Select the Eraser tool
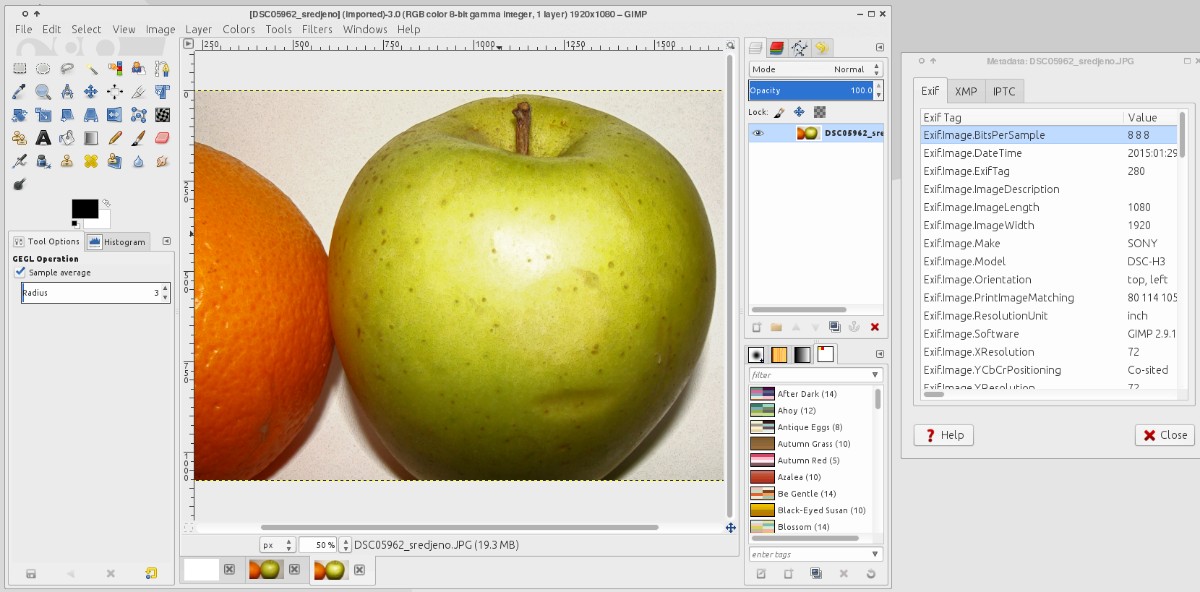Viewport: 1200px width, 592px height. pyautogui.click(x=163, y=138)
